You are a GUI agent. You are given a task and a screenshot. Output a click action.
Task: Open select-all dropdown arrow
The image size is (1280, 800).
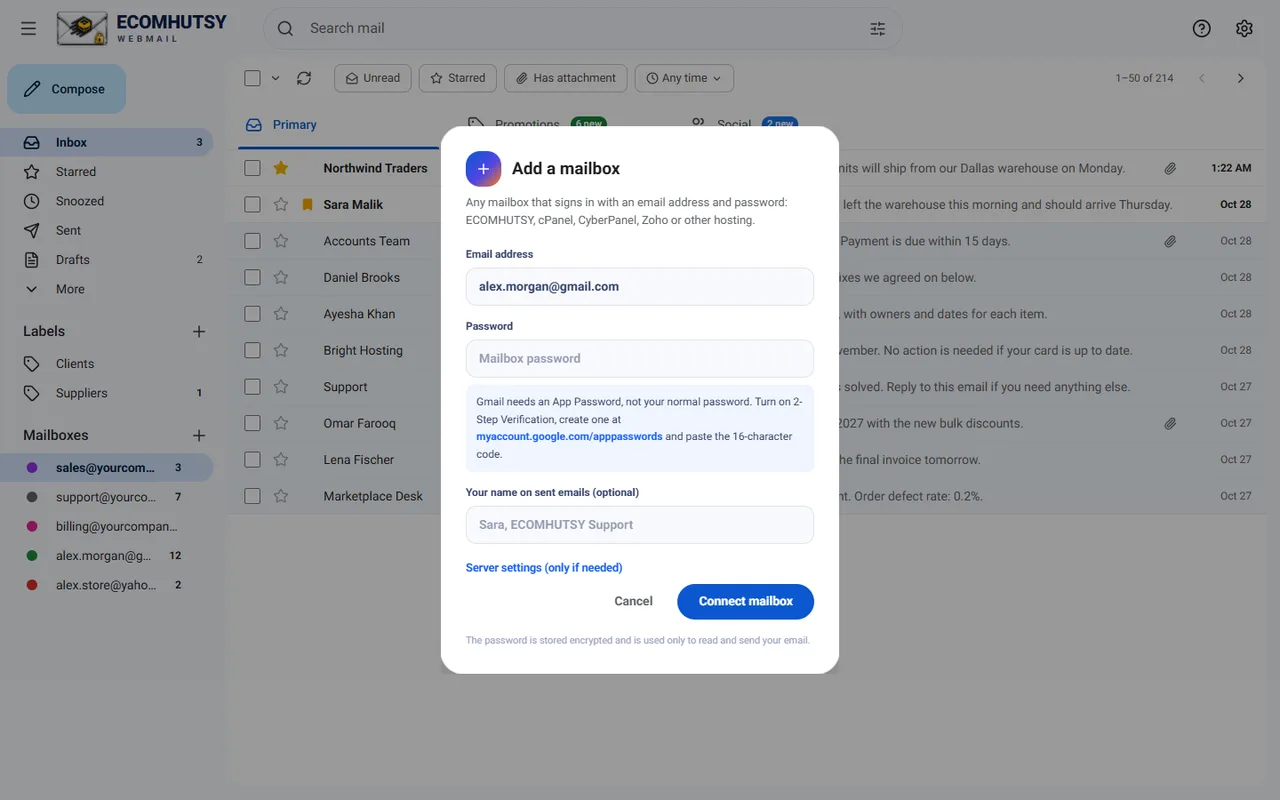pyautogui.click(x=275, y=78)
